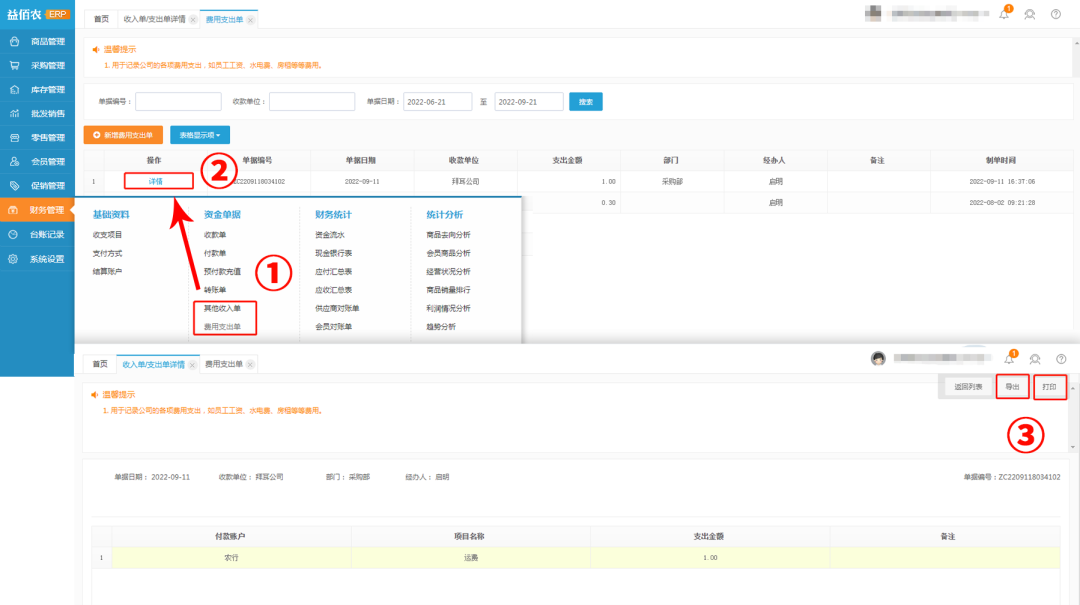Screen dimensions: 1080x605
Task: Open 库存管理 module in sidebar
Action: pyautogui.click(x=46, y=90)
